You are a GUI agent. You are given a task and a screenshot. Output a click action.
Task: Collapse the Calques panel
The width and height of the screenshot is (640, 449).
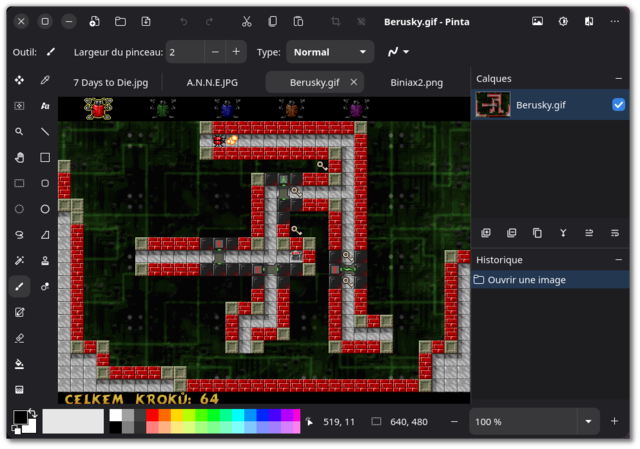point(618,78)
